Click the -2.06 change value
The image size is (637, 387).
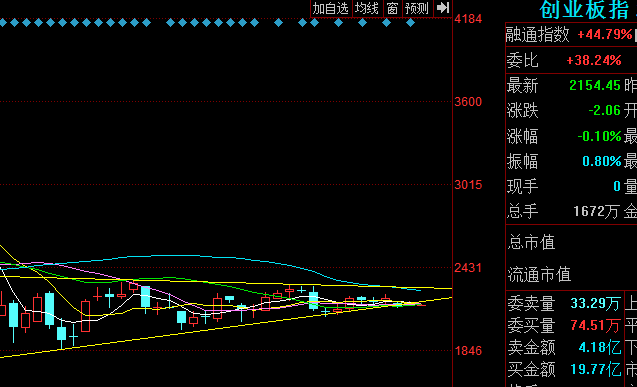tap(604, 110)
